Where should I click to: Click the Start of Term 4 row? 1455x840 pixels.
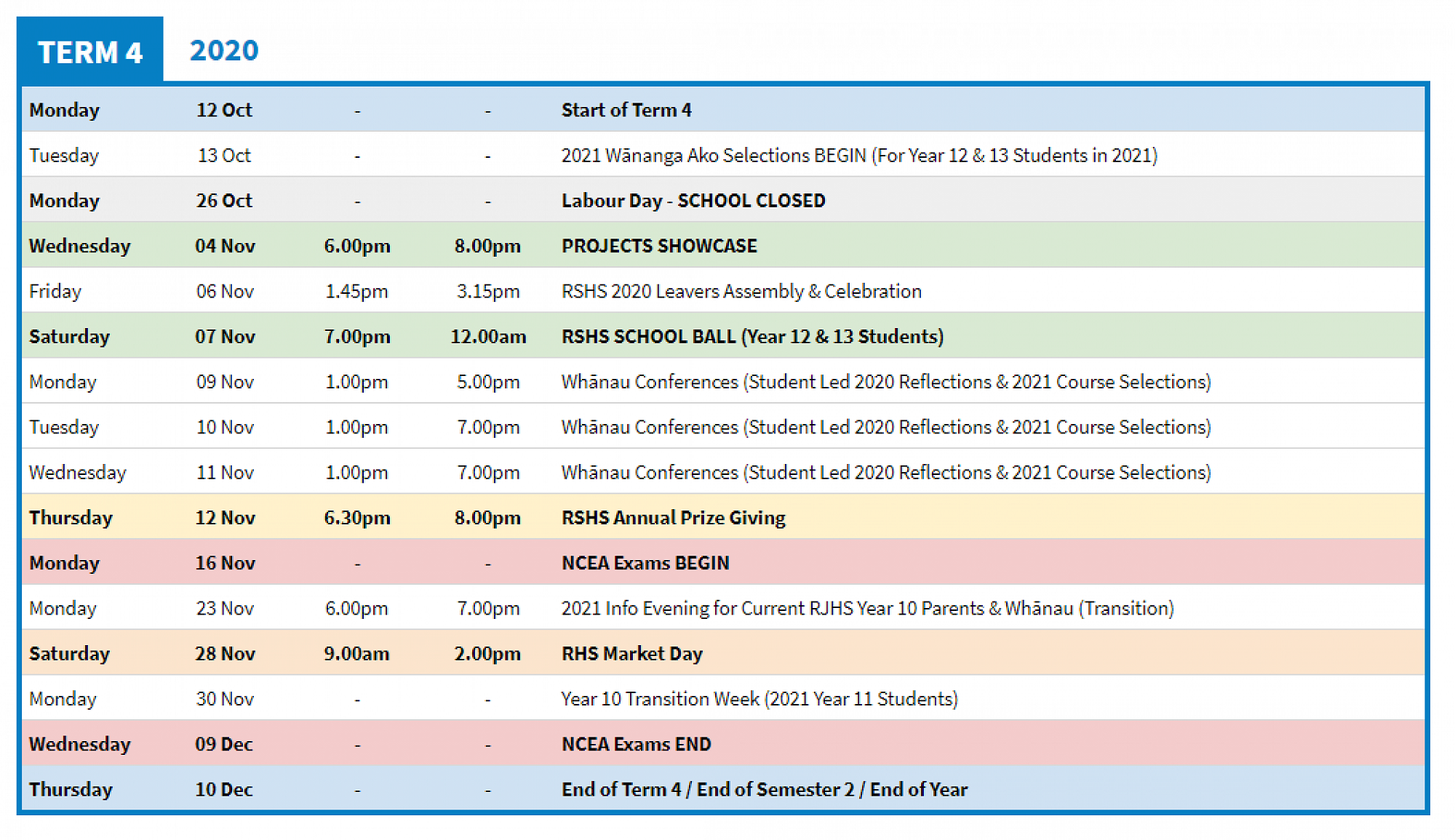pyautogui.click(x=626, y=110)
